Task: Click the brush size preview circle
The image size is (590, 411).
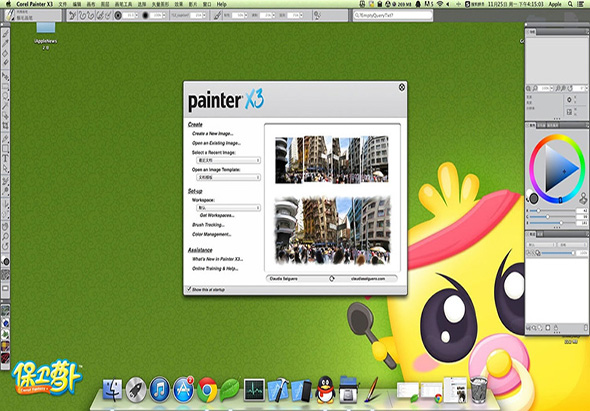Action: (117, 15)
